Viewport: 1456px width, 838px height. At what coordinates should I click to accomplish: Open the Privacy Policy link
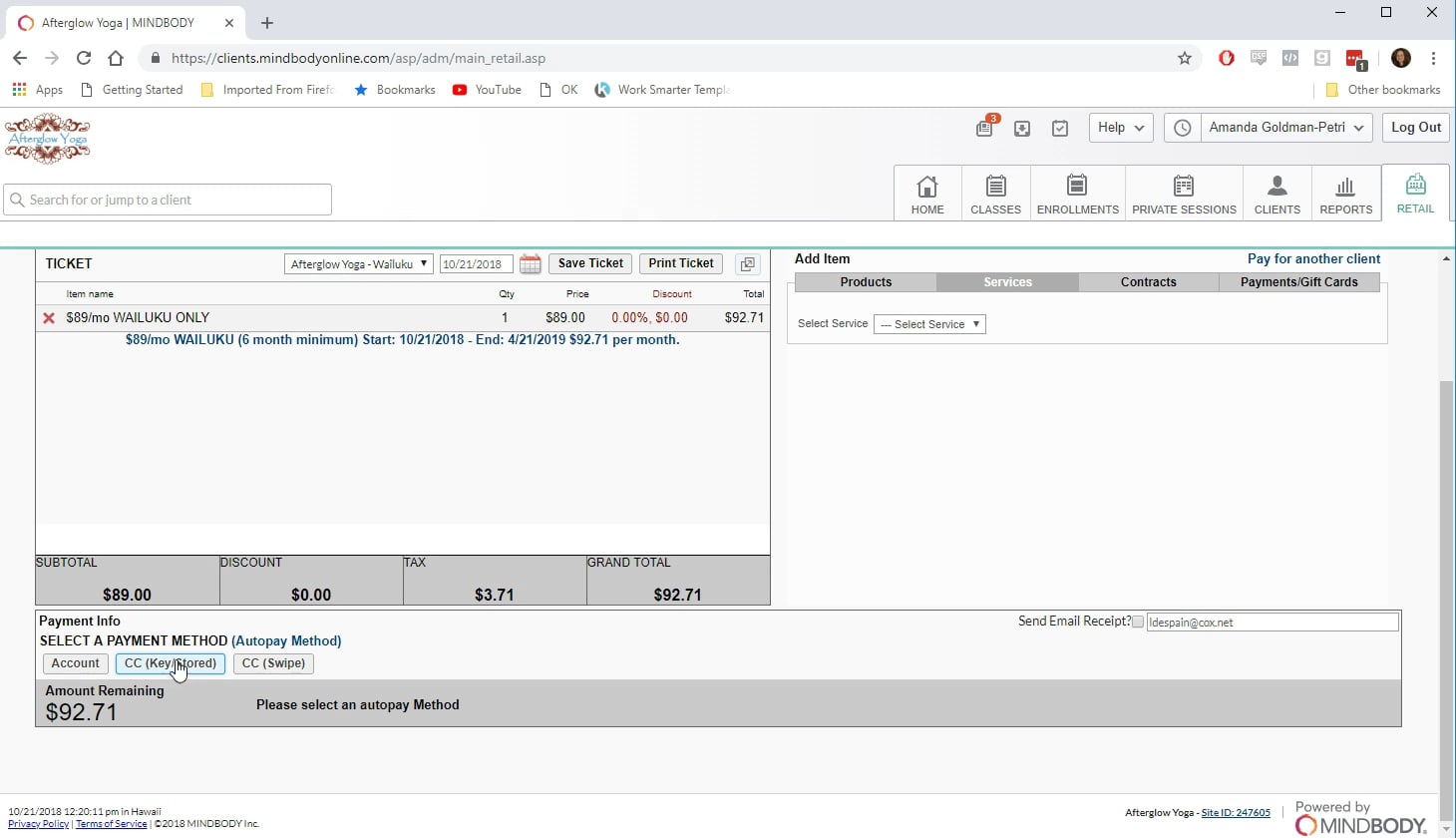38,824
